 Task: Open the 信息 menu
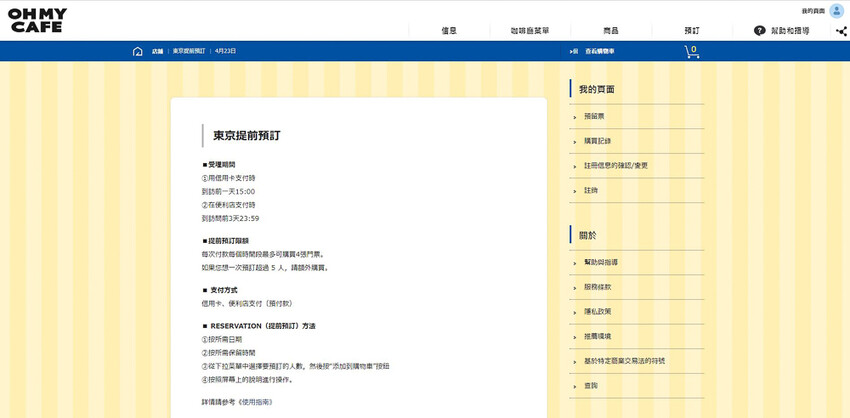449,31
